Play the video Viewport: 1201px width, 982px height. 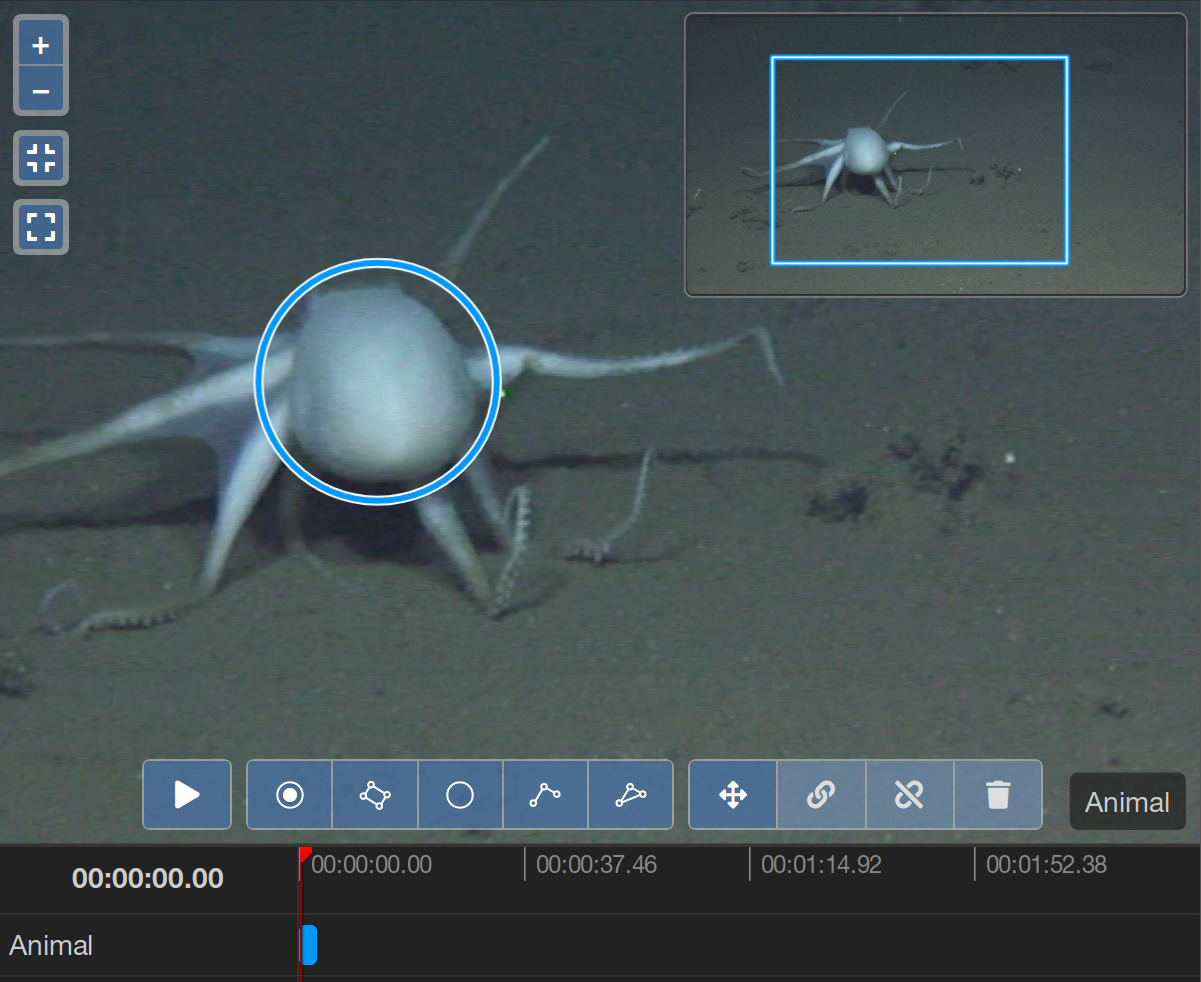pos(187,795)
